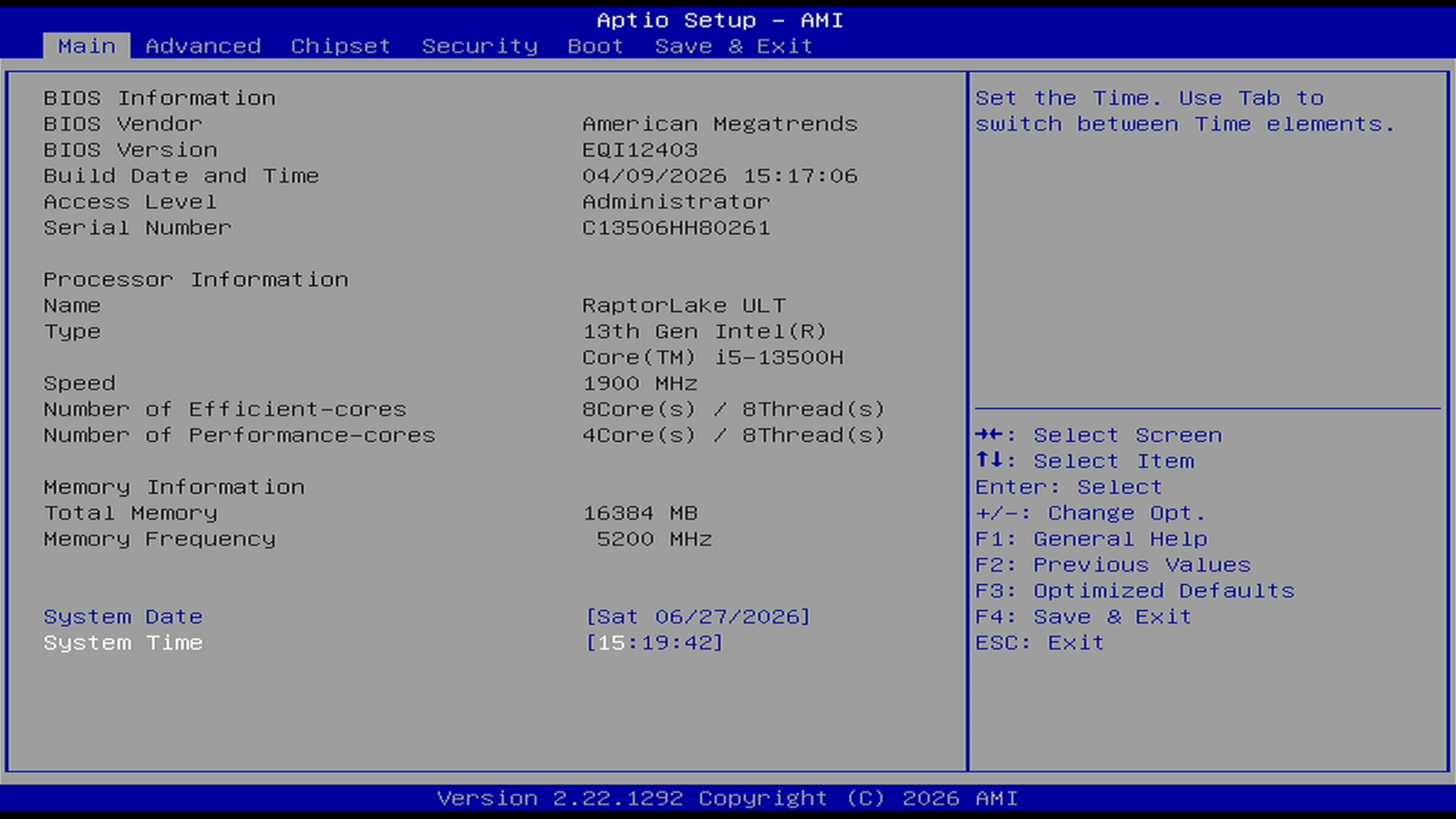This screenshot has width=1456, height=819.
Task: Click the Memory Information heading
Action: pos(174,487)
